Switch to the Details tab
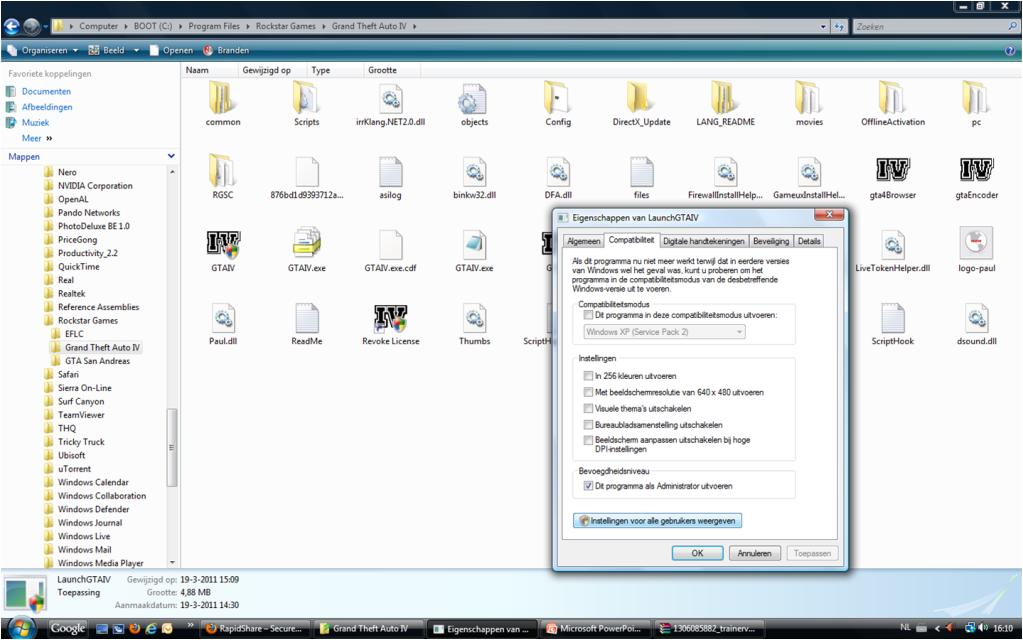The height and width of the screenshot is (640, 1023). coord(809,241)
